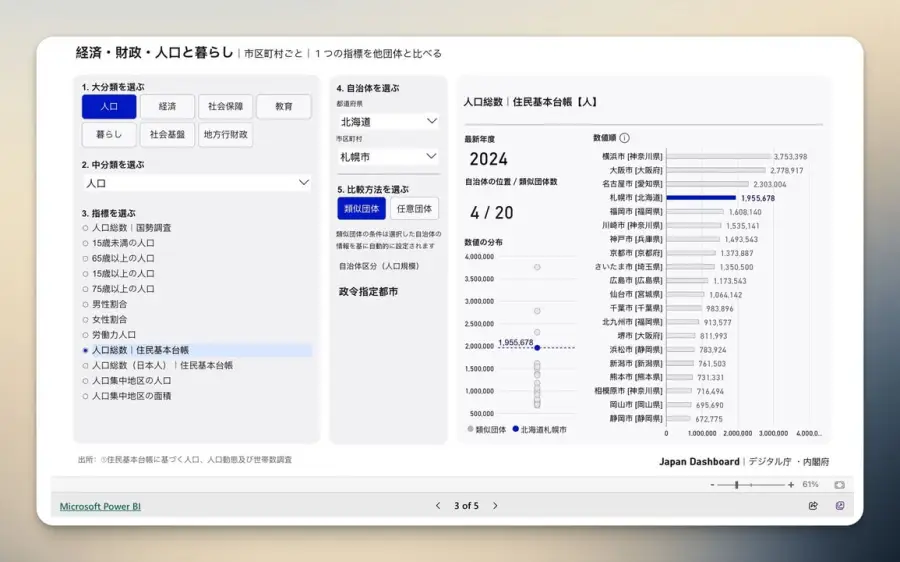Screen dimensions: 900x562
Task: Click the 政令指定都市 classification text
Action: click(x=368, y=292)
